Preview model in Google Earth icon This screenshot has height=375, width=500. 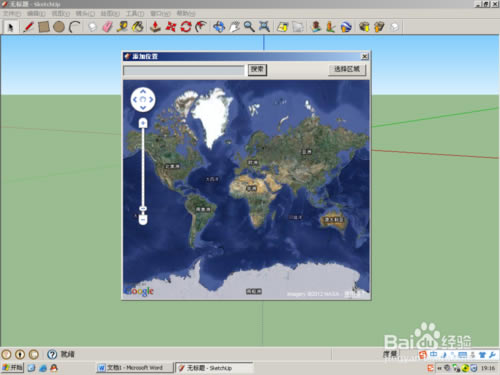coord(346,27)
